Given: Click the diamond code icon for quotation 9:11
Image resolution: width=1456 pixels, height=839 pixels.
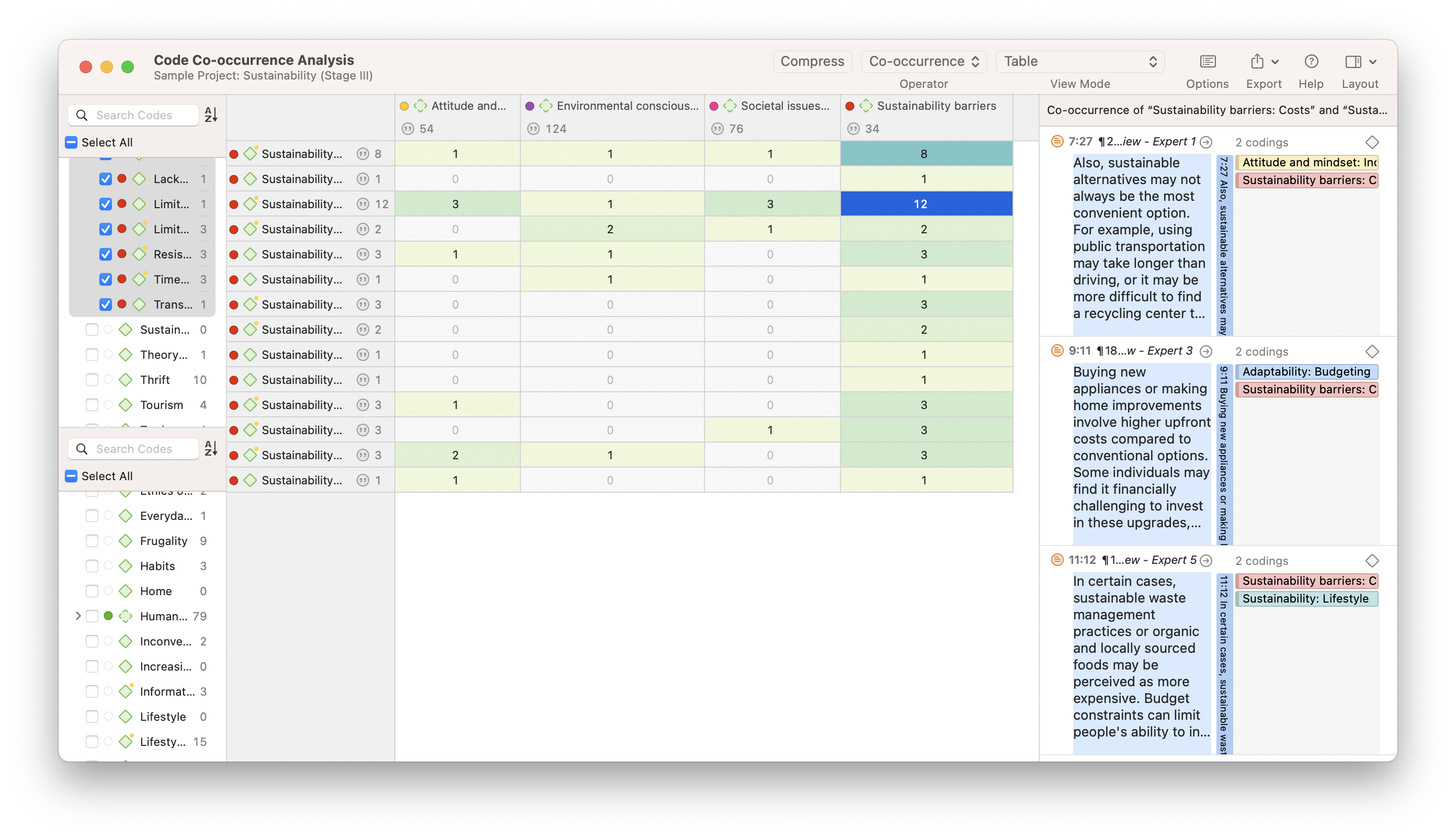Looking at the screenshot, I should (x=1372, y=352).
